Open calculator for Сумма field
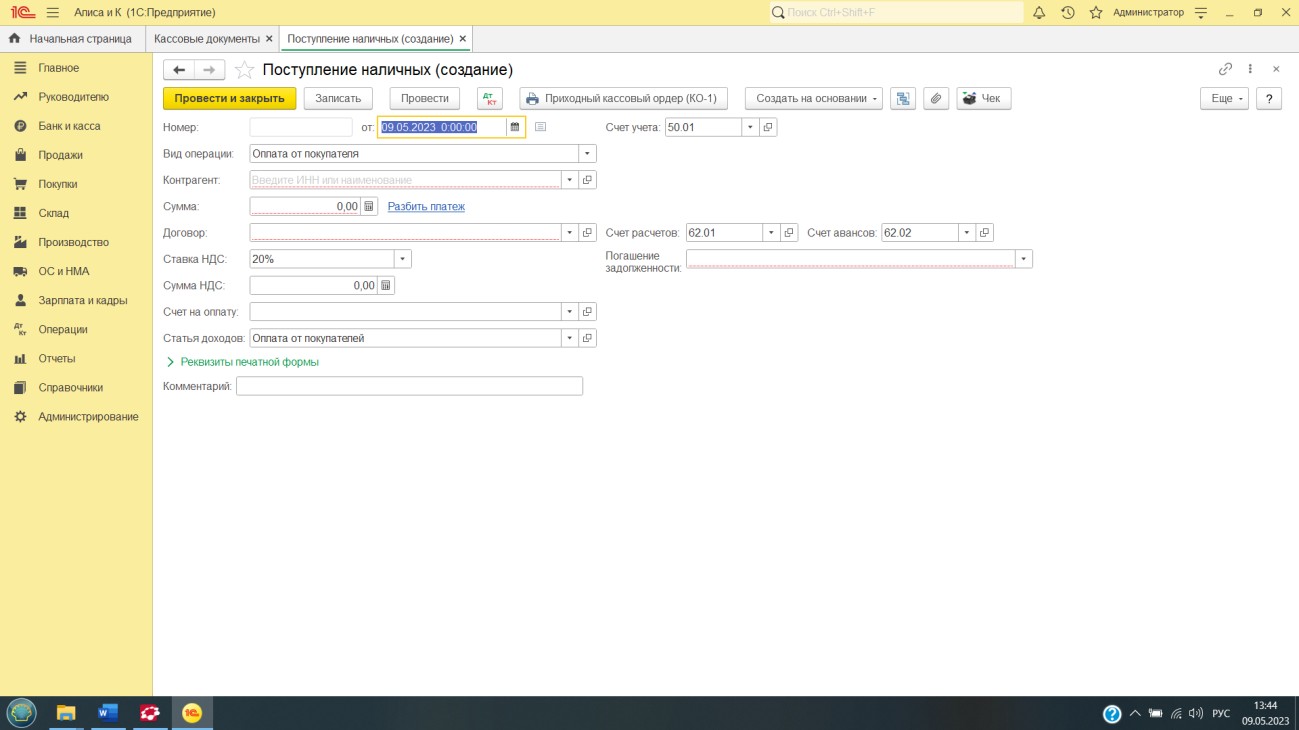This screenshot has width=1299, height=730. pyautogui.click(x=369, y=206)
